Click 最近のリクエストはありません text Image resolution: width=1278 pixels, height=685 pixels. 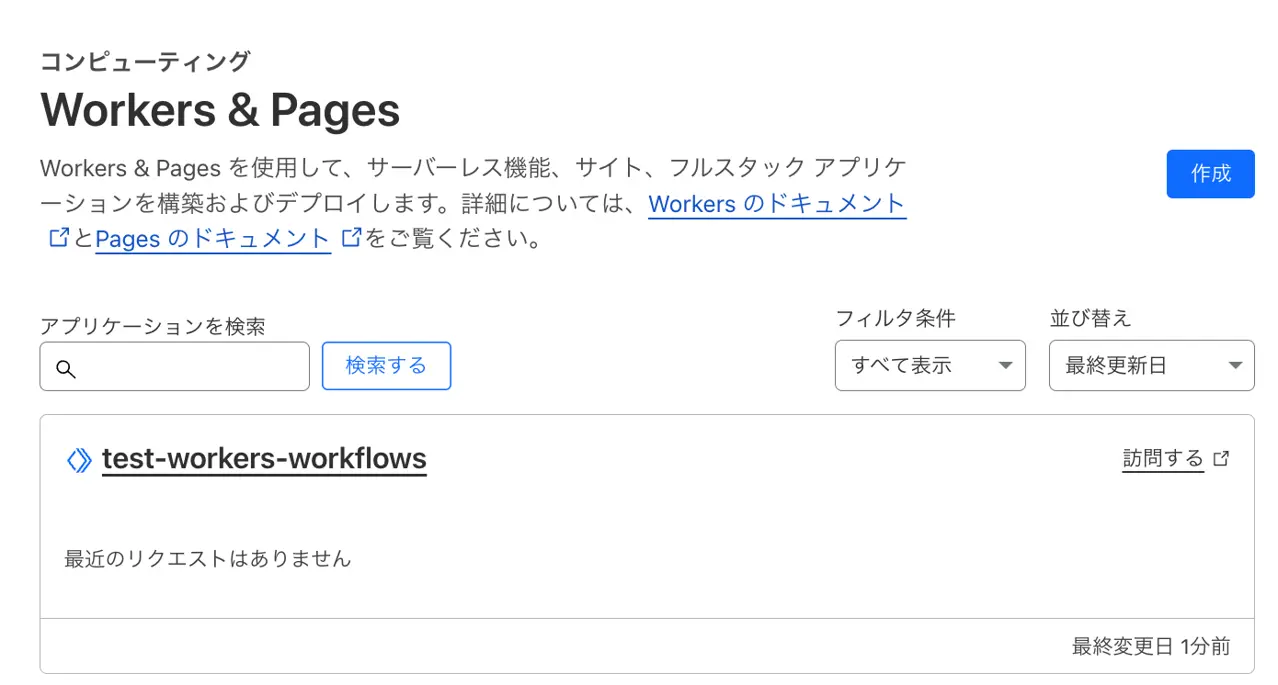[x=208, y=559]
